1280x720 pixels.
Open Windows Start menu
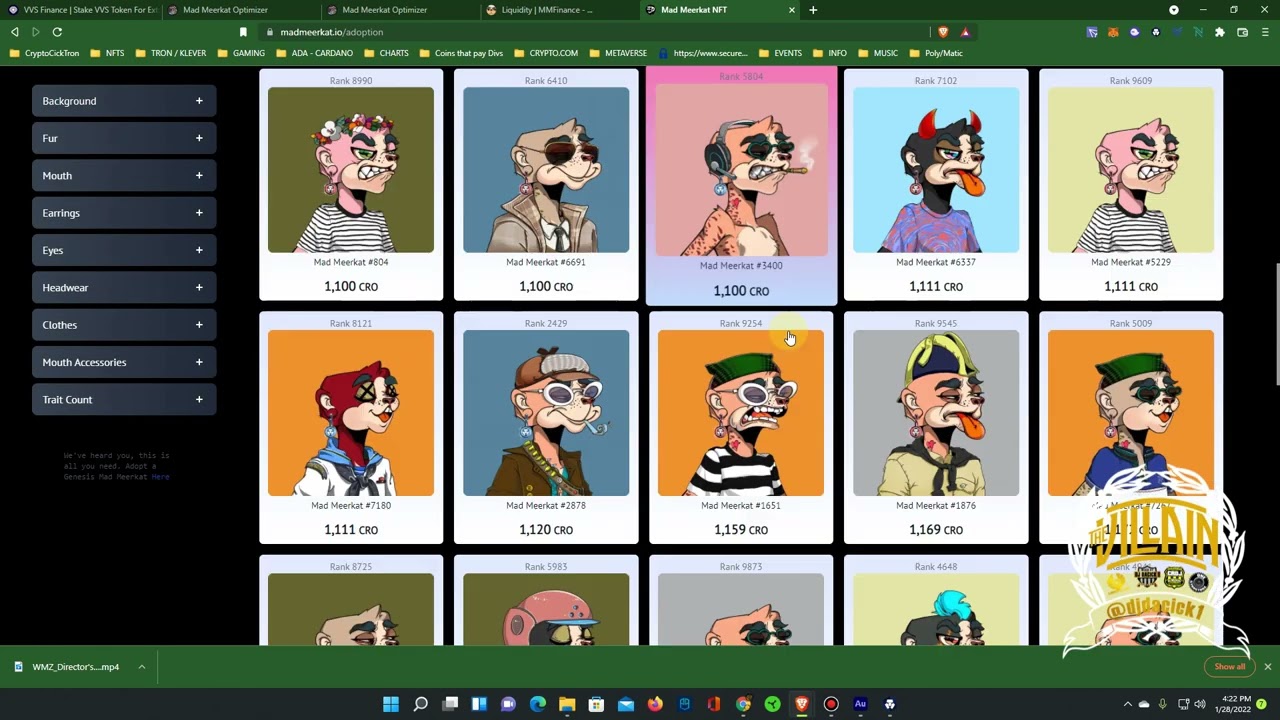tap(391, 704)
